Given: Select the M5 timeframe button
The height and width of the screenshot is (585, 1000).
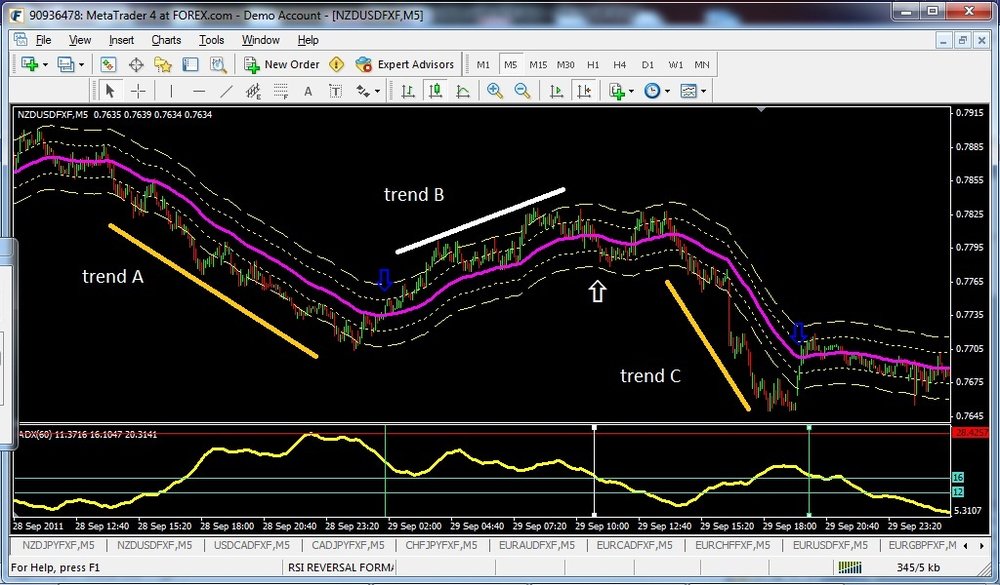Looking at the screenshot, I should [510, 64].
